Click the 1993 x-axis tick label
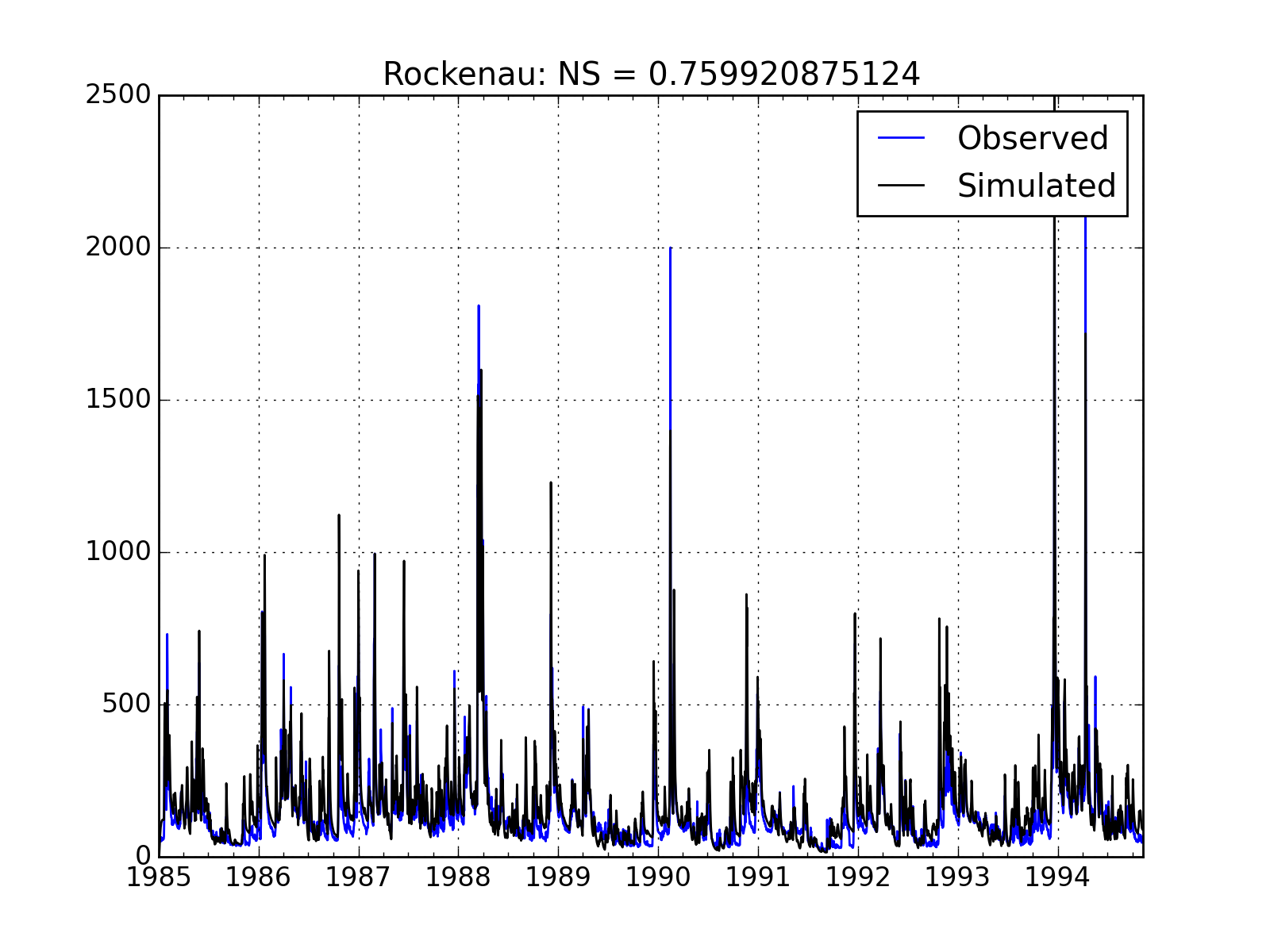This screenshot has width=1270, height=952. [958, 878]
